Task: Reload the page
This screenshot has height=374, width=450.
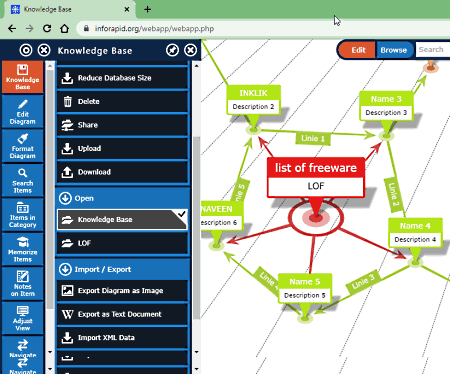Action: click(47, 29)
